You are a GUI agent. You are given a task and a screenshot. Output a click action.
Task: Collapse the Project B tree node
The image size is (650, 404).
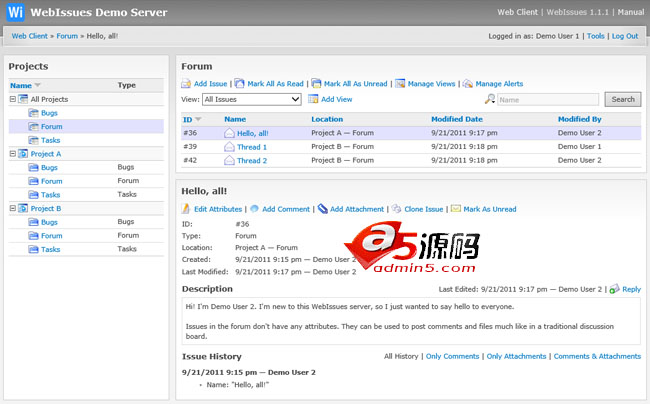tap(13, 208)
